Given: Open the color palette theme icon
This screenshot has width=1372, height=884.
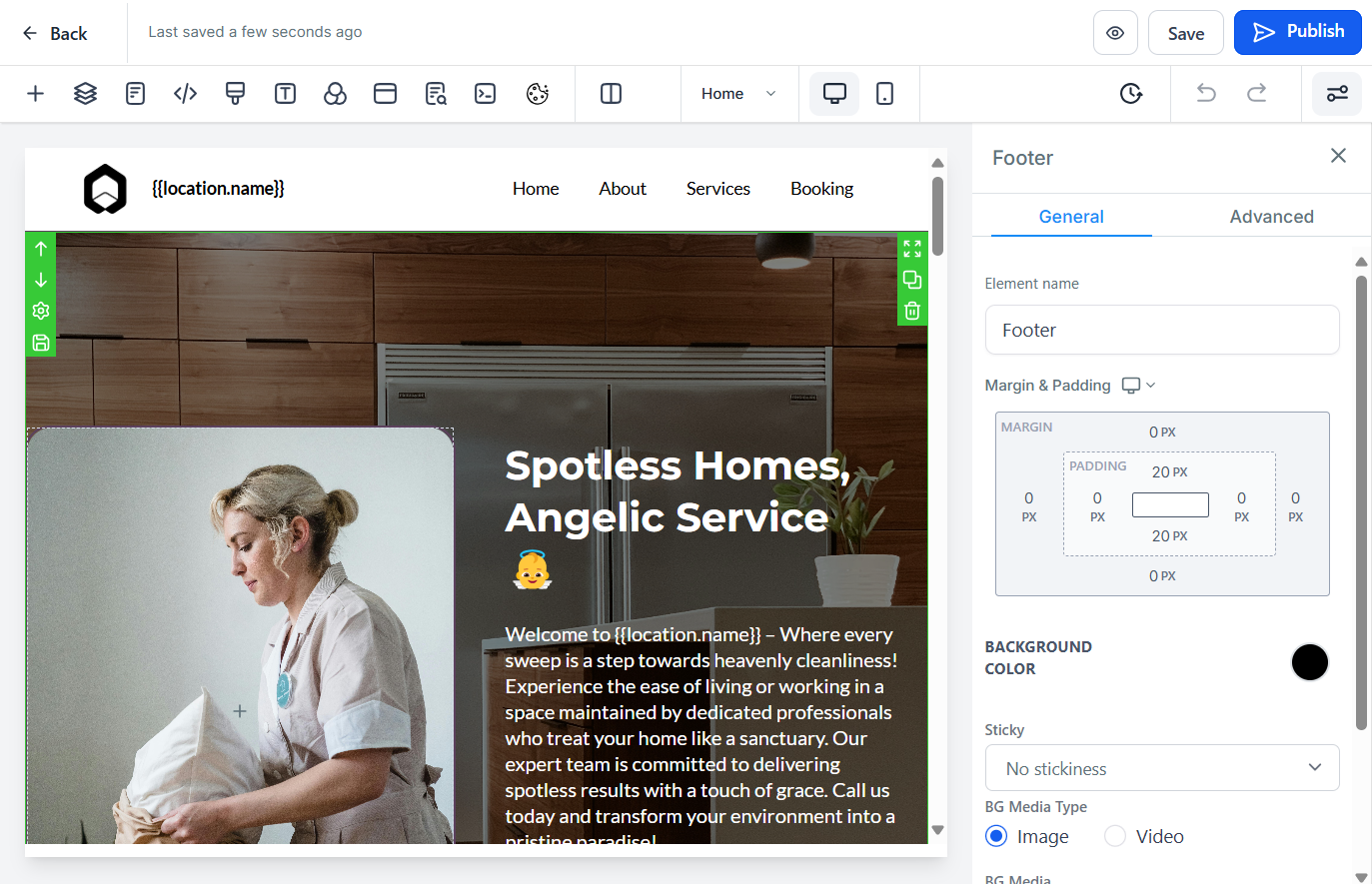Looking at the screenshot, I should 538,94.
